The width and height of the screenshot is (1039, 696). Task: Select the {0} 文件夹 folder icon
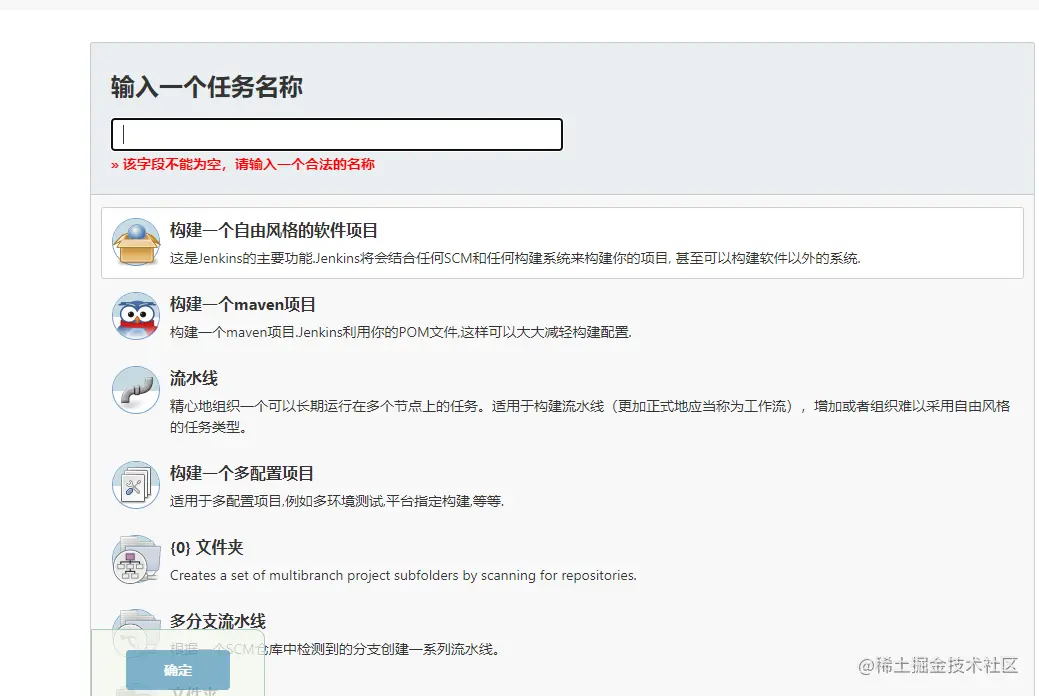[x=136, y=559]
